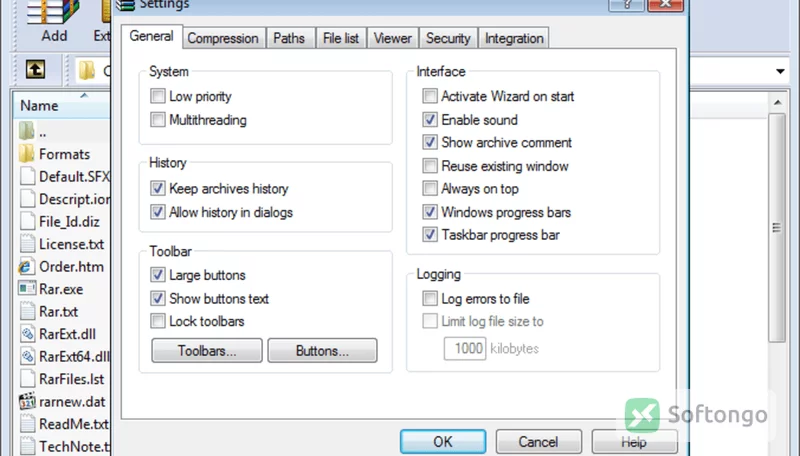
Task: Toggle Allow history in dialogs
Action: pos(158,212)
